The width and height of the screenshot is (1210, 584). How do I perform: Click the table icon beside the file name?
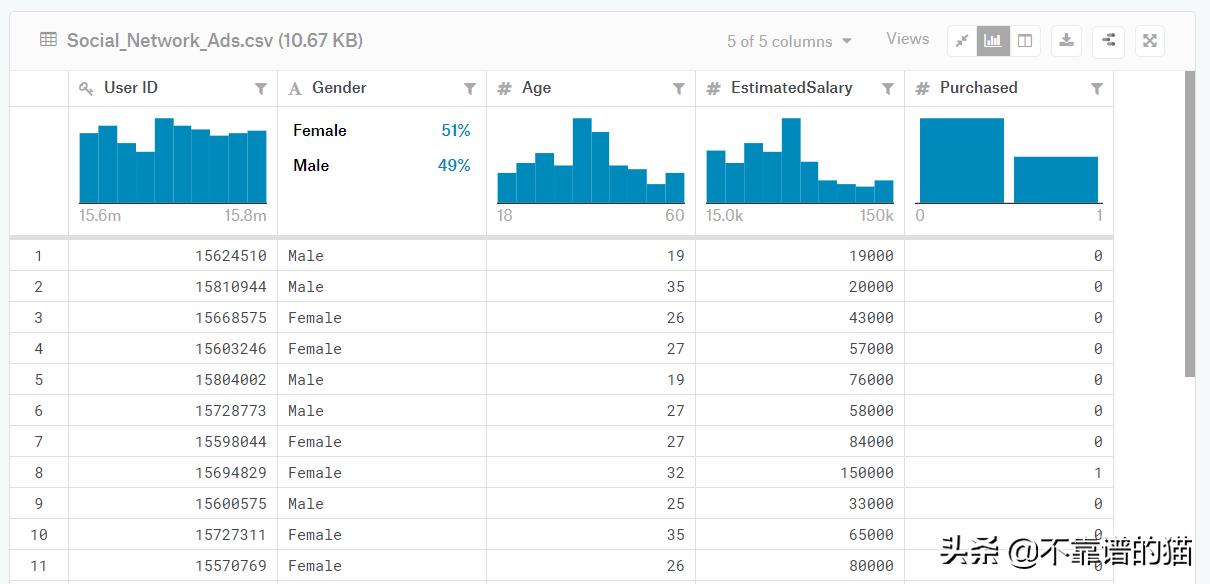(48, 40)
